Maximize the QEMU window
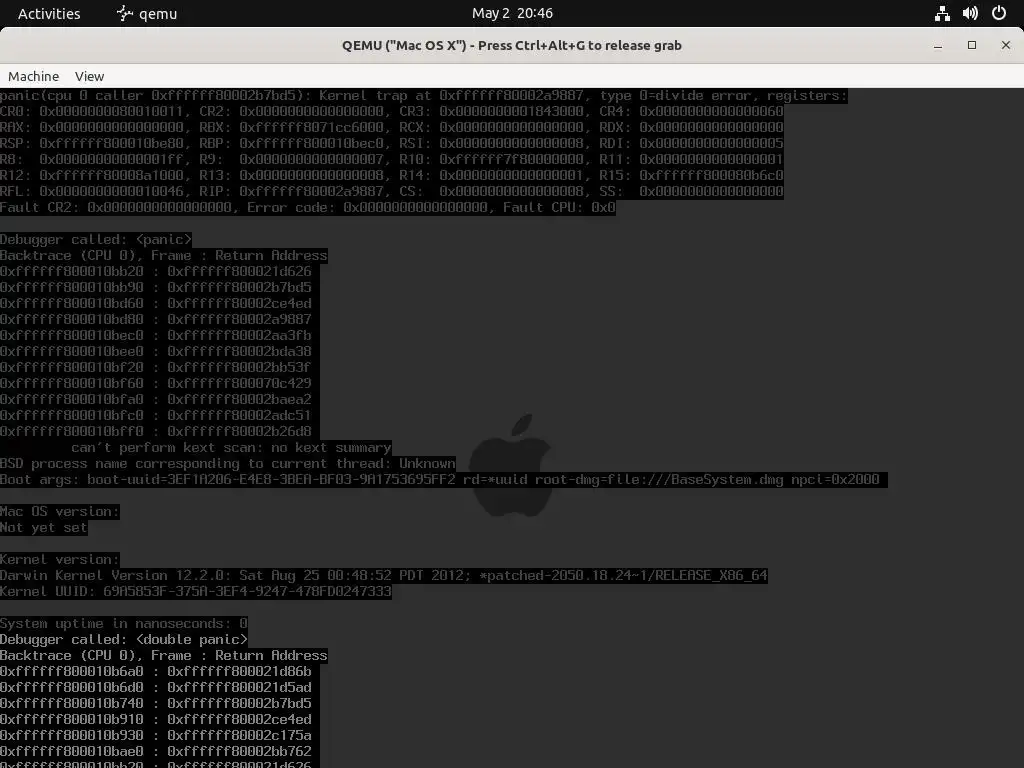Screen dimensions: 1024x768 [x=972, y=45]
